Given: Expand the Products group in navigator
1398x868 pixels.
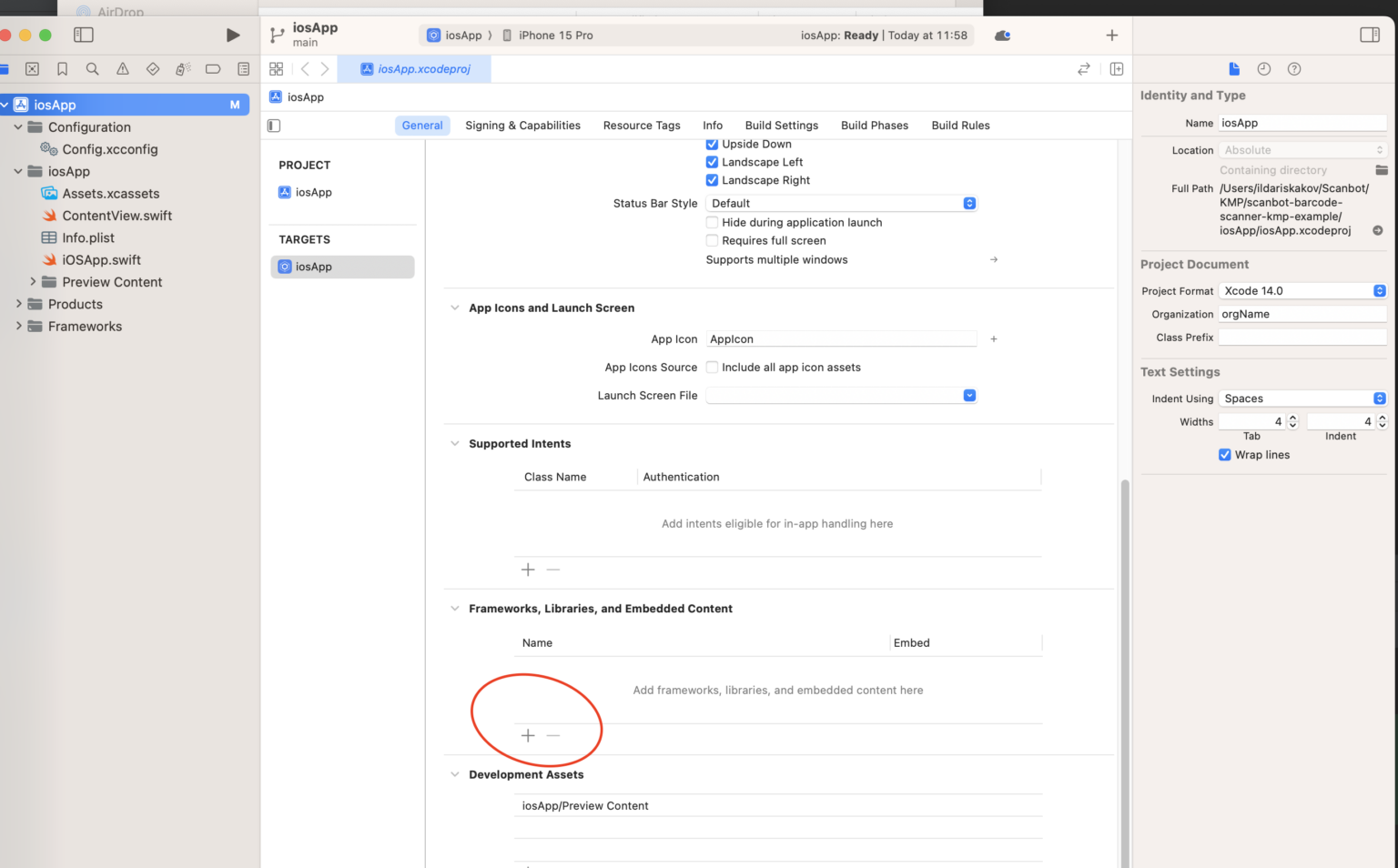Looking at the screenshot, I should point(18,304).
